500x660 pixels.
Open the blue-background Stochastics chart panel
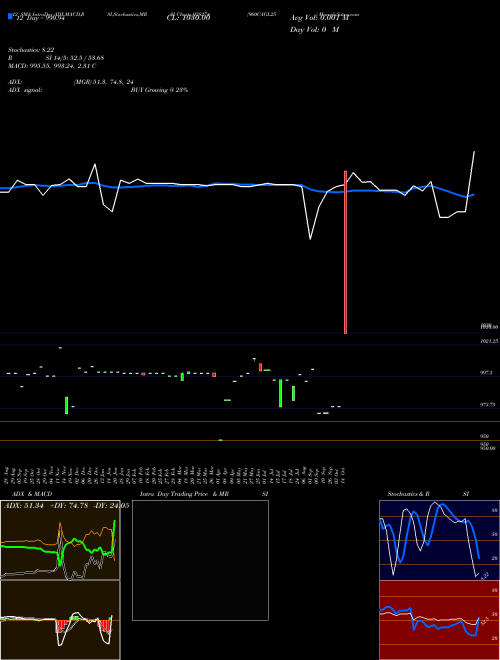coord(439,540)
